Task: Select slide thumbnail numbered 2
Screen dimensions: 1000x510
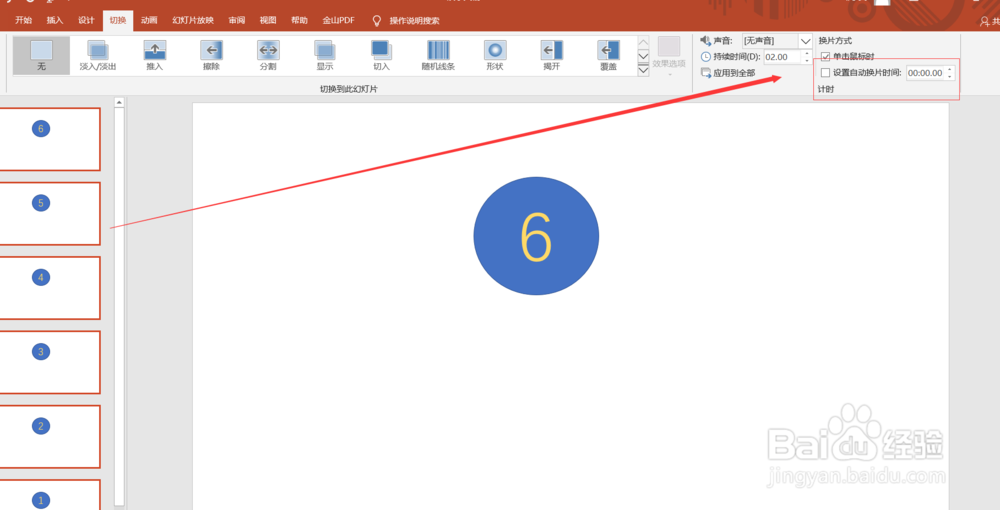Action: [x=49, y=437]
